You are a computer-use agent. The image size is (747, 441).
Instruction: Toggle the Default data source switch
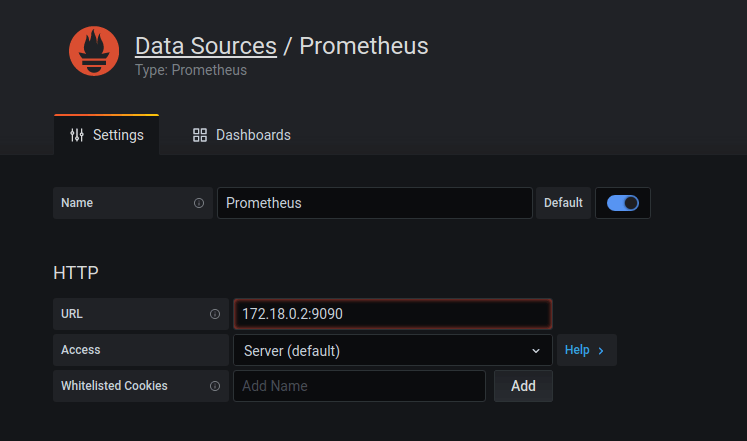coord(622,203)
